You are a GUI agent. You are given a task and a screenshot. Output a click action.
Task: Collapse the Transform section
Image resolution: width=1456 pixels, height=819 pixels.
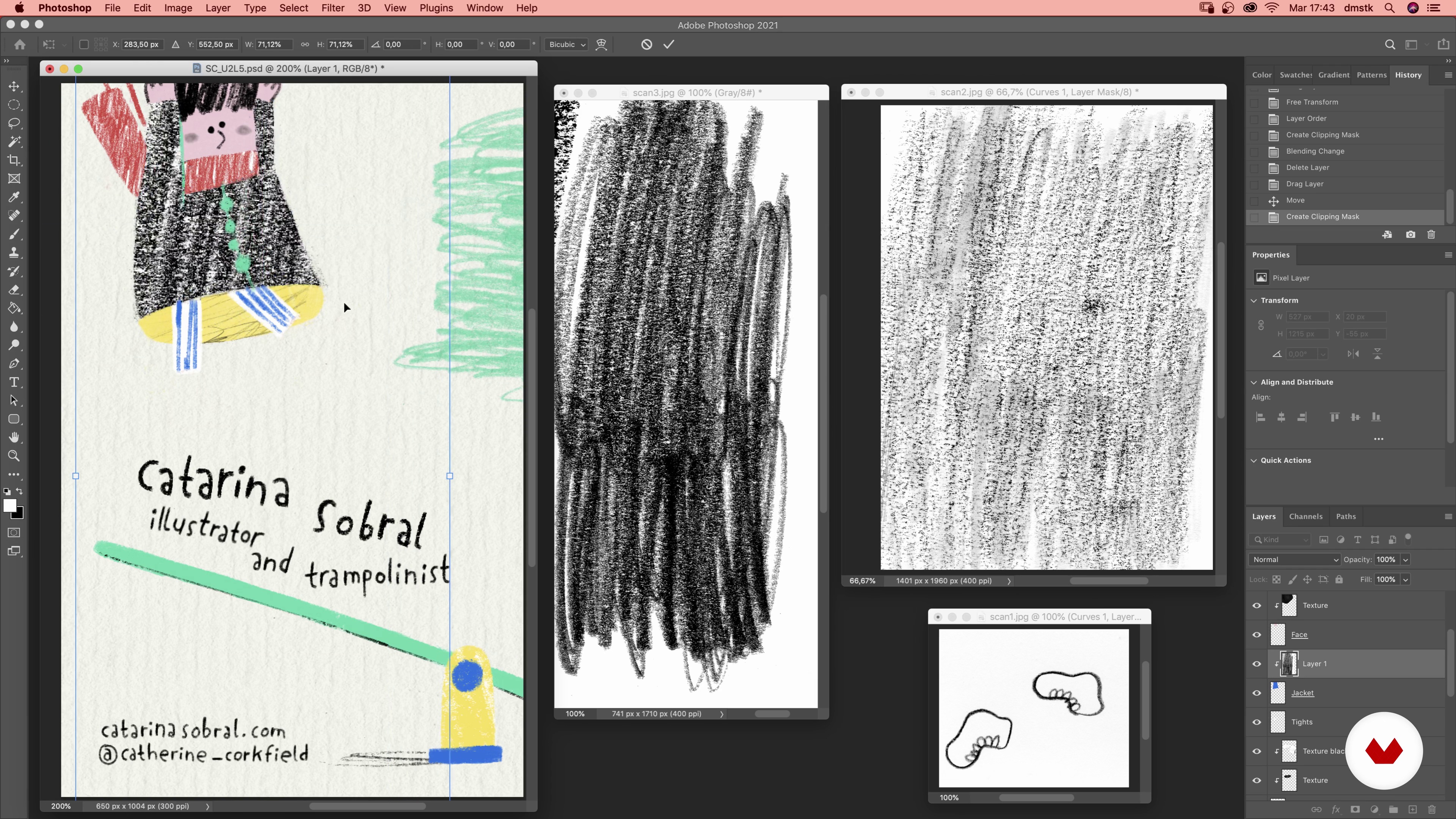pyautogui.click(x=1254, y=301)
